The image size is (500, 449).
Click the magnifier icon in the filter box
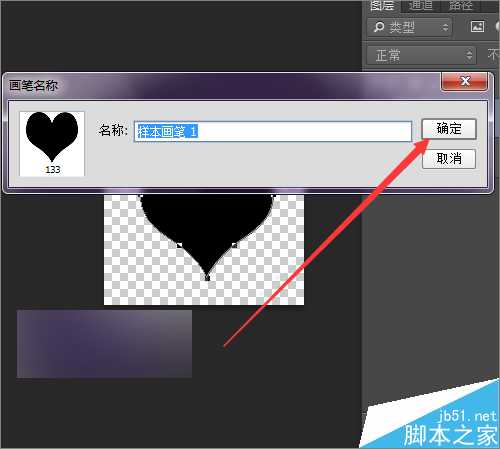[379, 27]
